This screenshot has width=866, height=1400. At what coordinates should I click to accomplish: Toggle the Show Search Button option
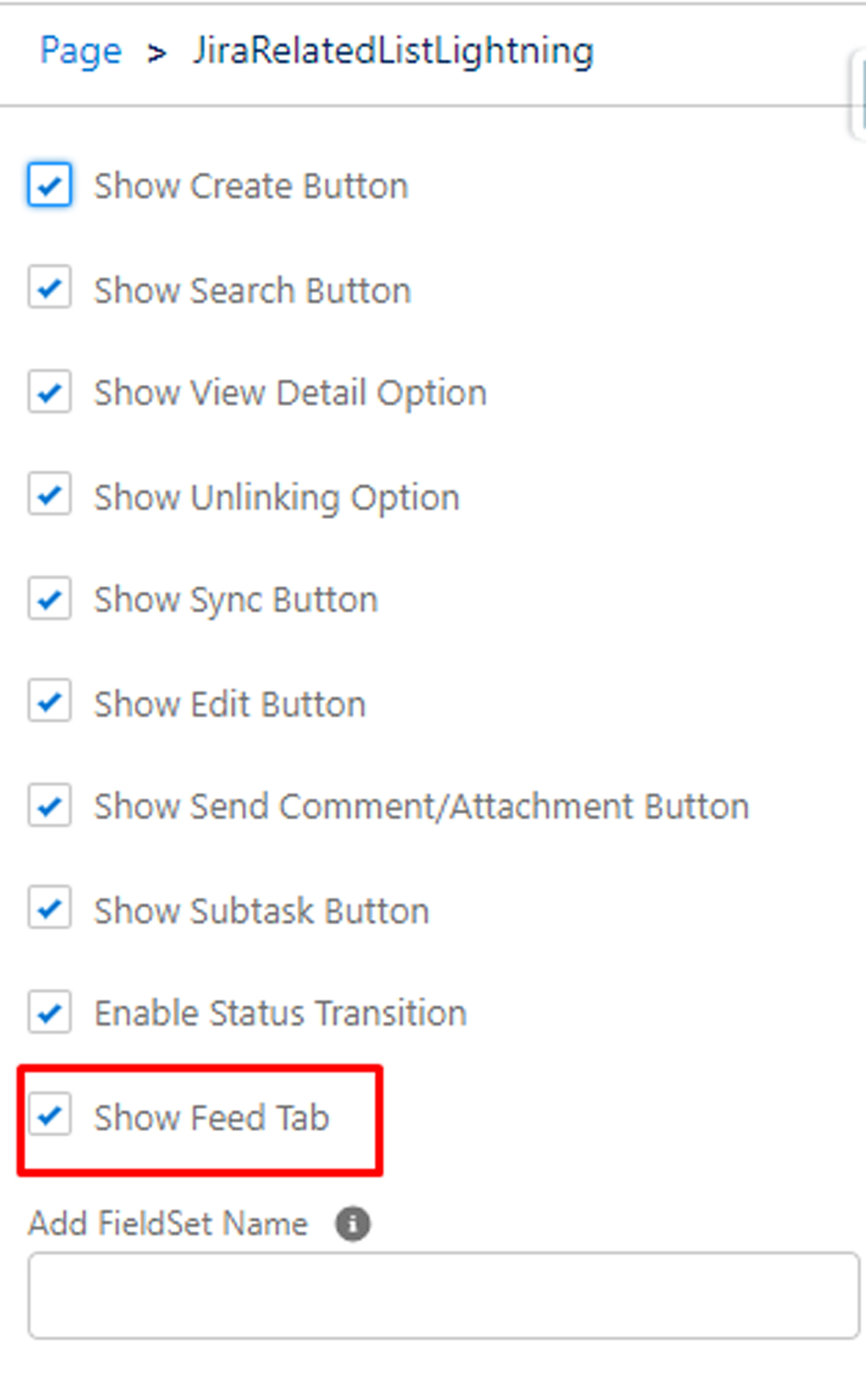click(50, 289)
